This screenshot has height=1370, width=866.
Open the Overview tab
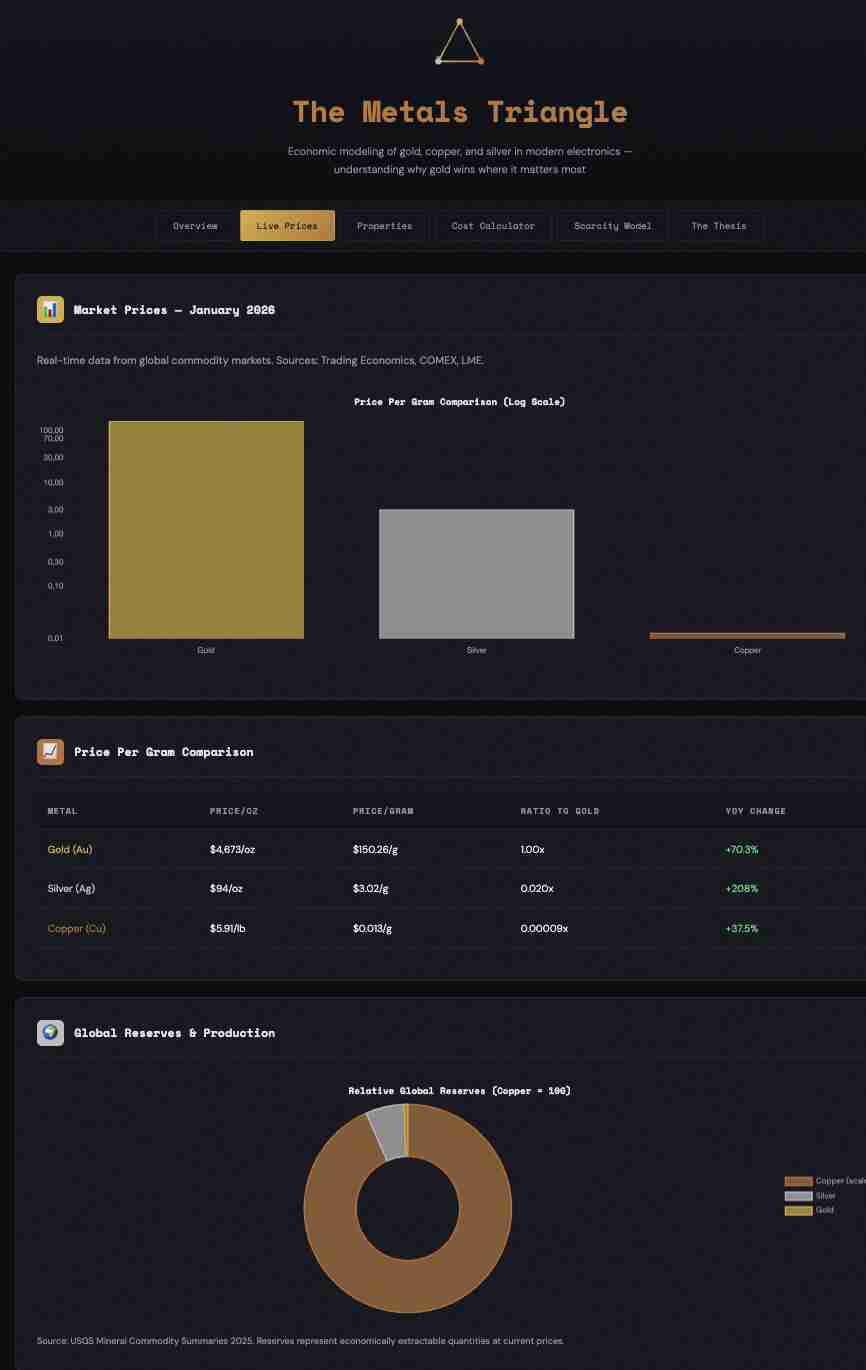point(195,226)
